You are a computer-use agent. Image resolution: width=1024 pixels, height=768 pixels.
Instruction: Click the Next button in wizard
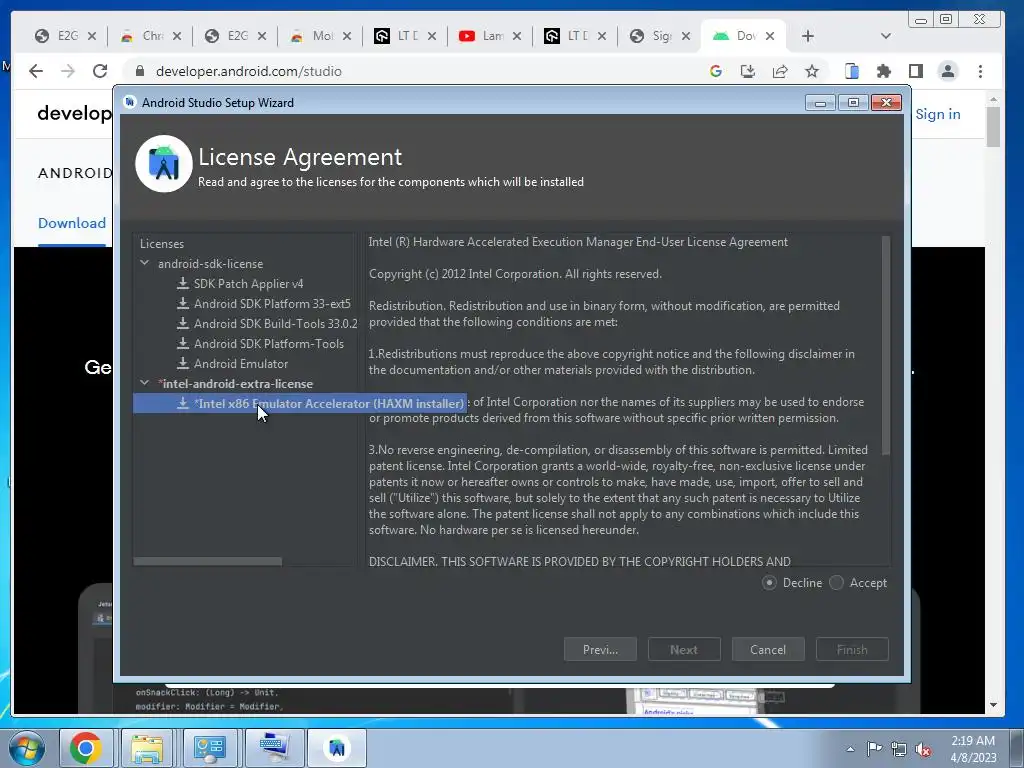[x=684, y=649]
